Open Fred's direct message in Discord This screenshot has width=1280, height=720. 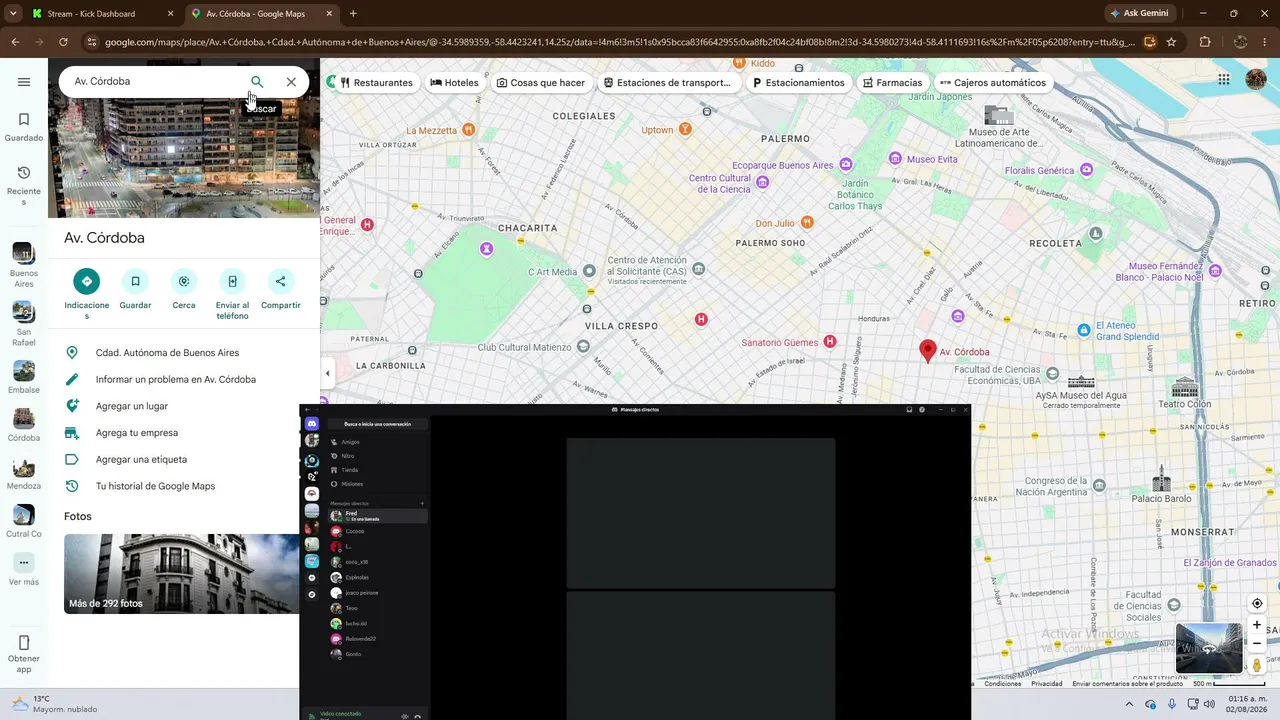(378, 516)
